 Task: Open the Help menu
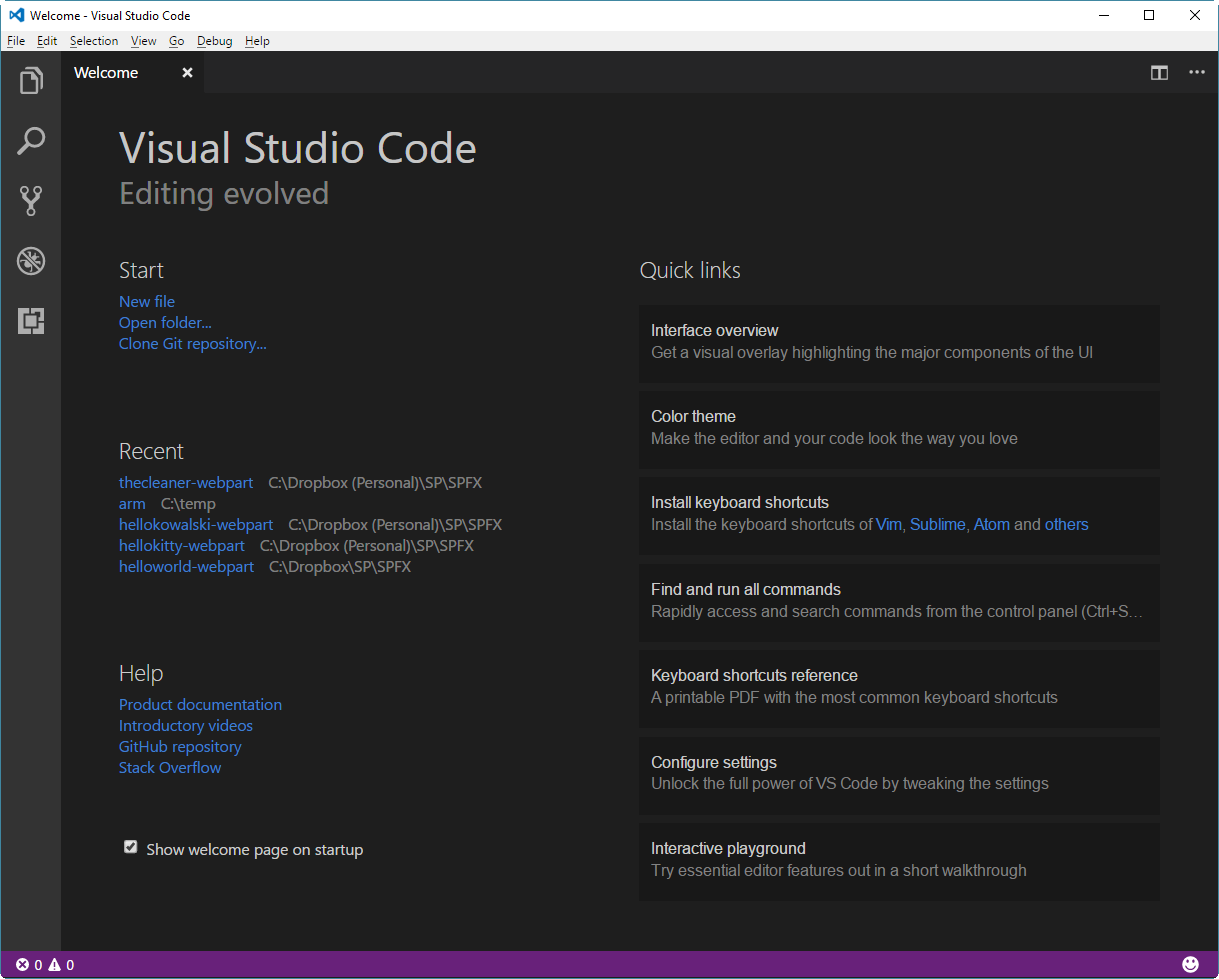click(x=257, y=41)
